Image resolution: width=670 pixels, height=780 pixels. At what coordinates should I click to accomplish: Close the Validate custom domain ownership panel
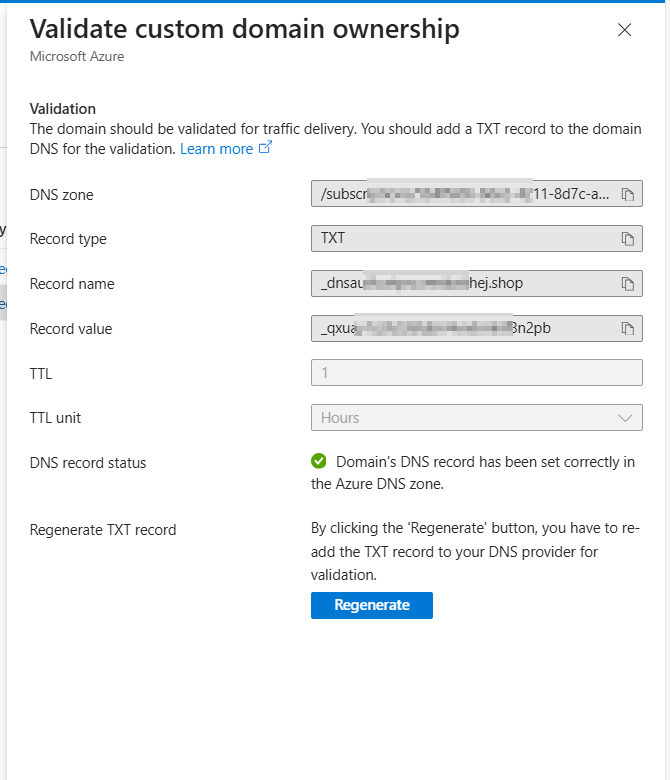point(624,30)
